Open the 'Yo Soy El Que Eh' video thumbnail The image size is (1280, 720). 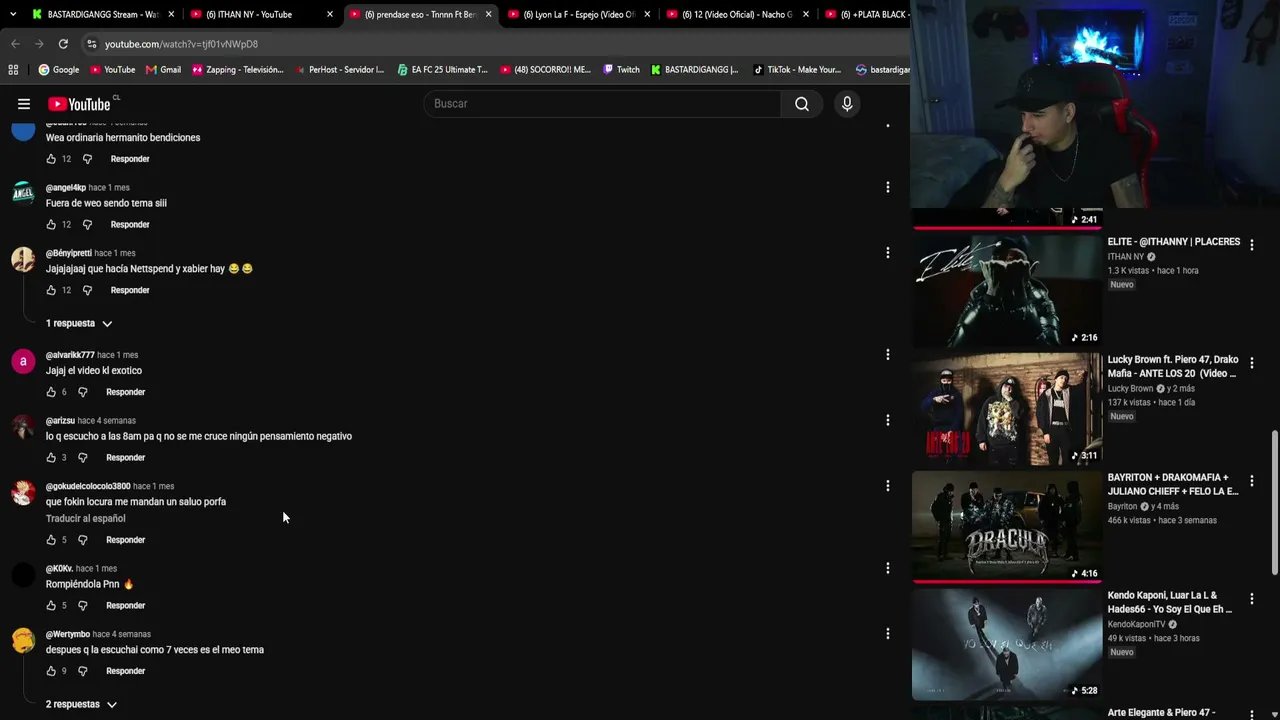click(x=1007, y=644)
